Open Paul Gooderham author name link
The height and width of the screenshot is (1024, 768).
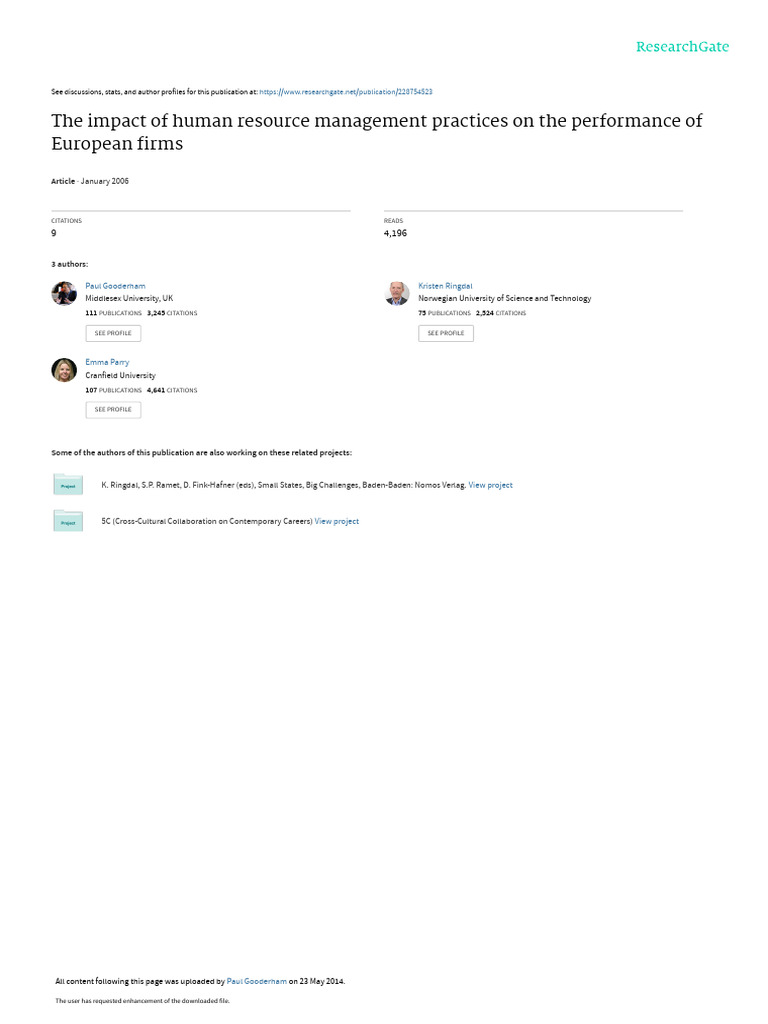point(115,286)
